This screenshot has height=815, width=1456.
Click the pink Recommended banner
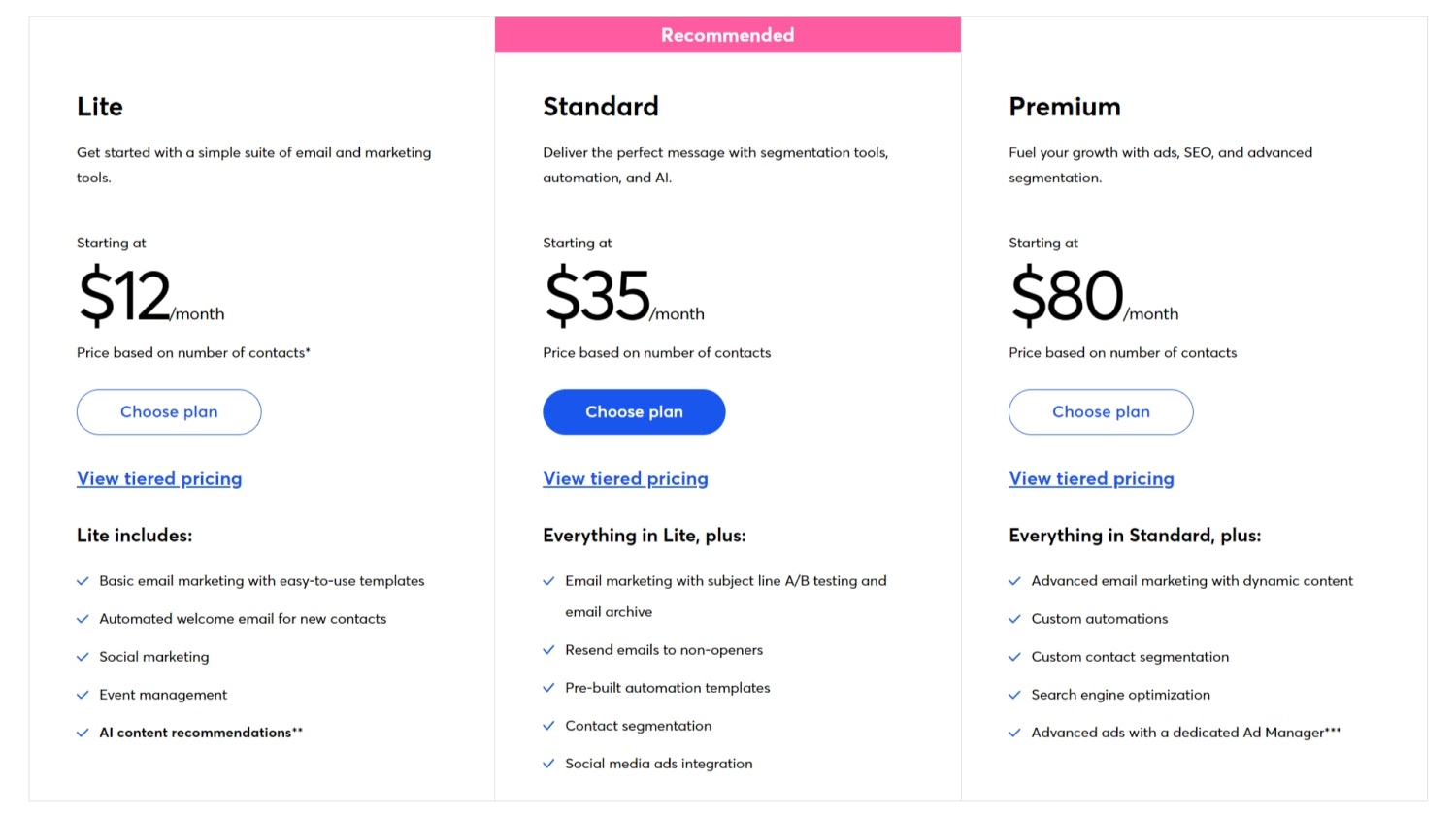[727, 35]
